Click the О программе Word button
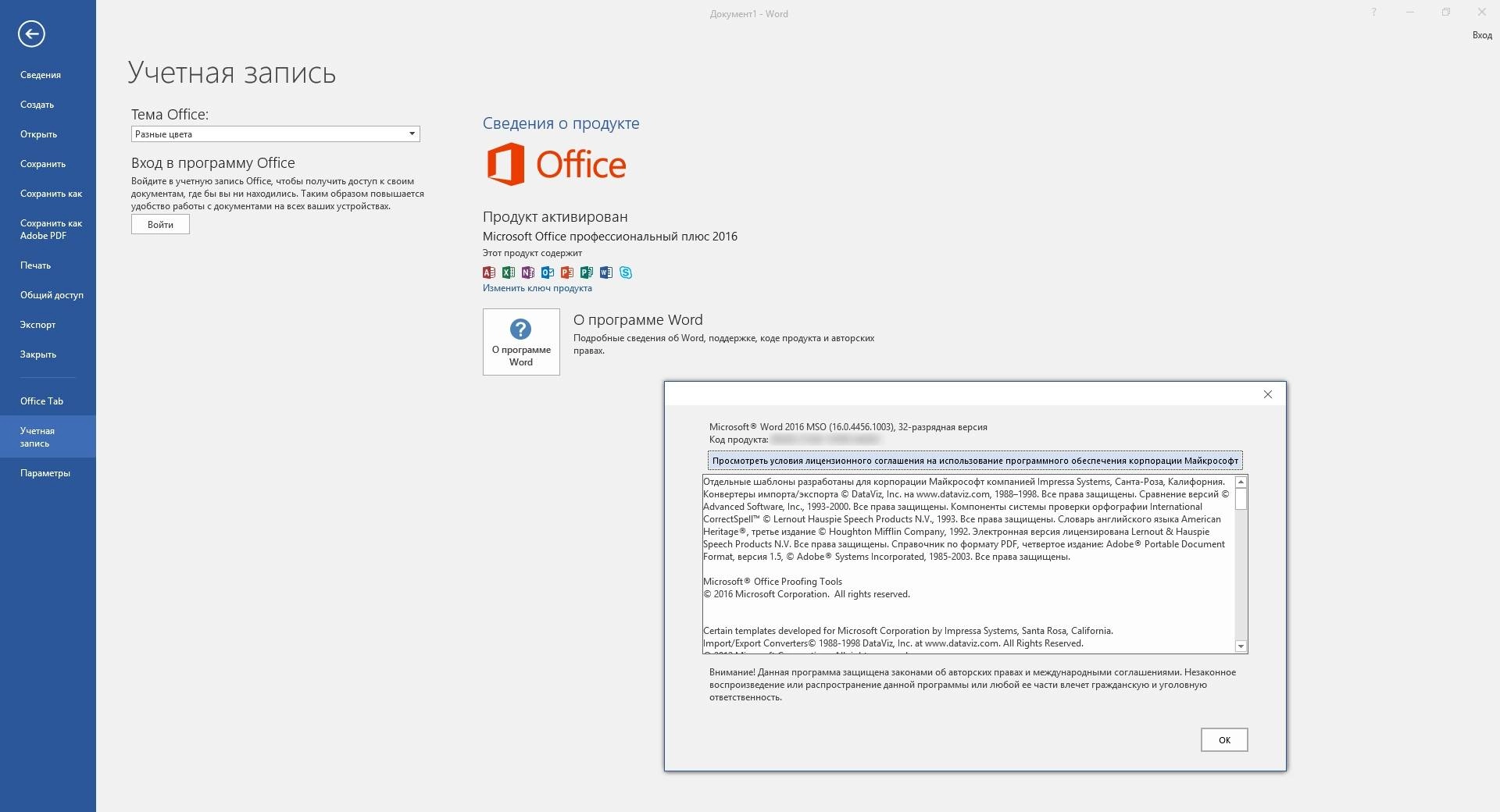 (x=521, y=342)
